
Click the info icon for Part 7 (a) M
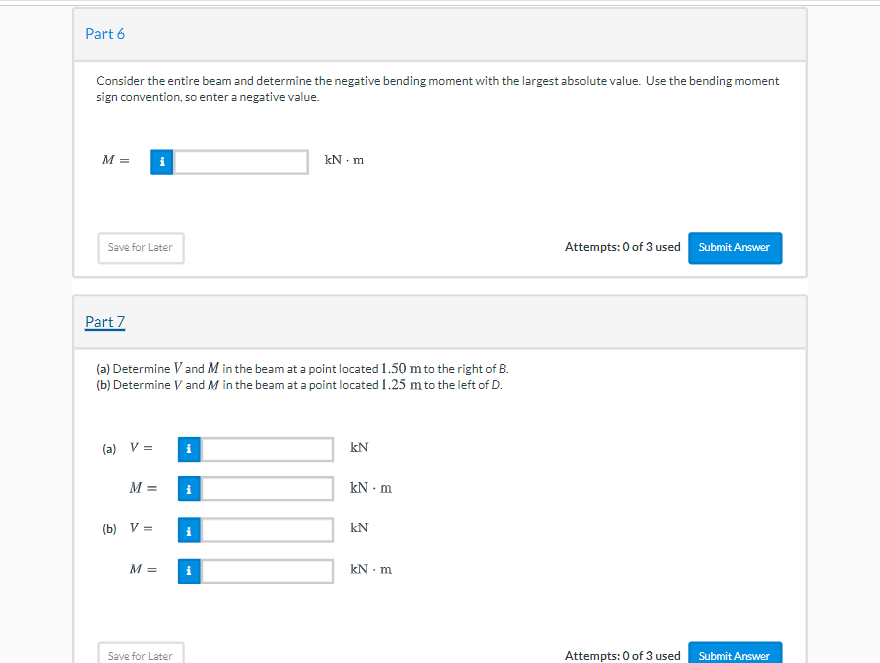189,489
